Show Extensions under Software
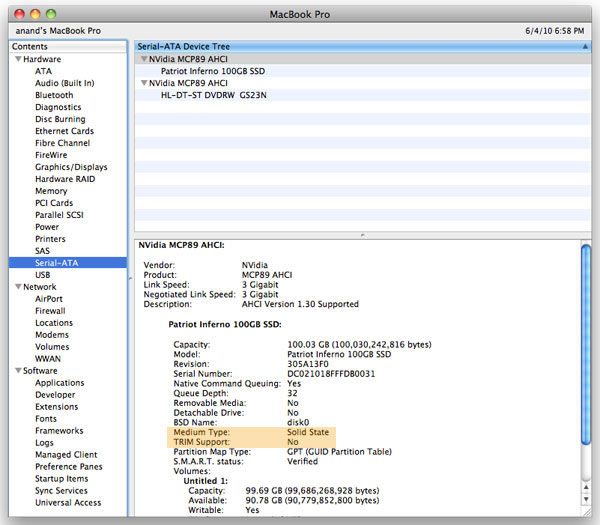 (57, 406)
